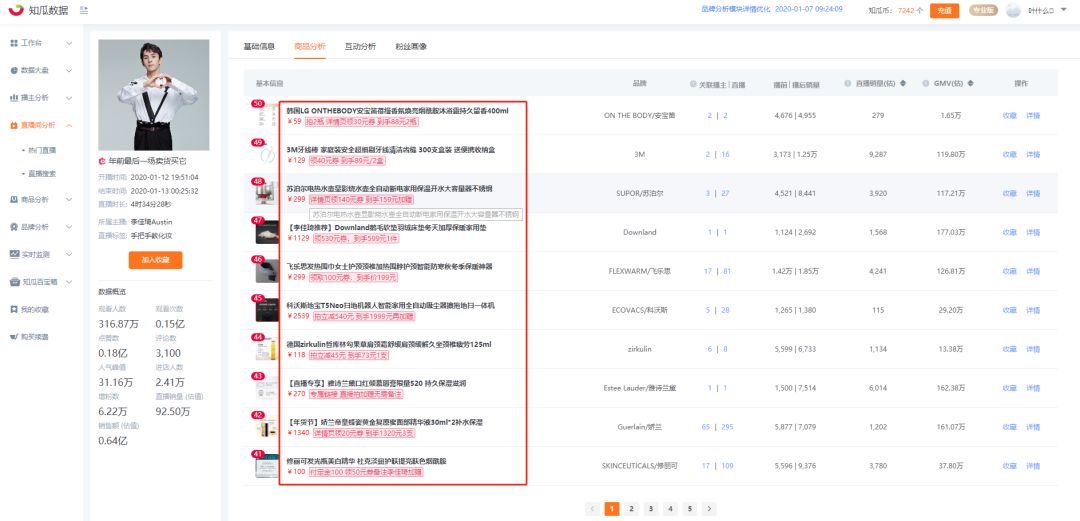
Task: Expand the 数据大盘 menu chevron
Action: click(x=69, y=70)
